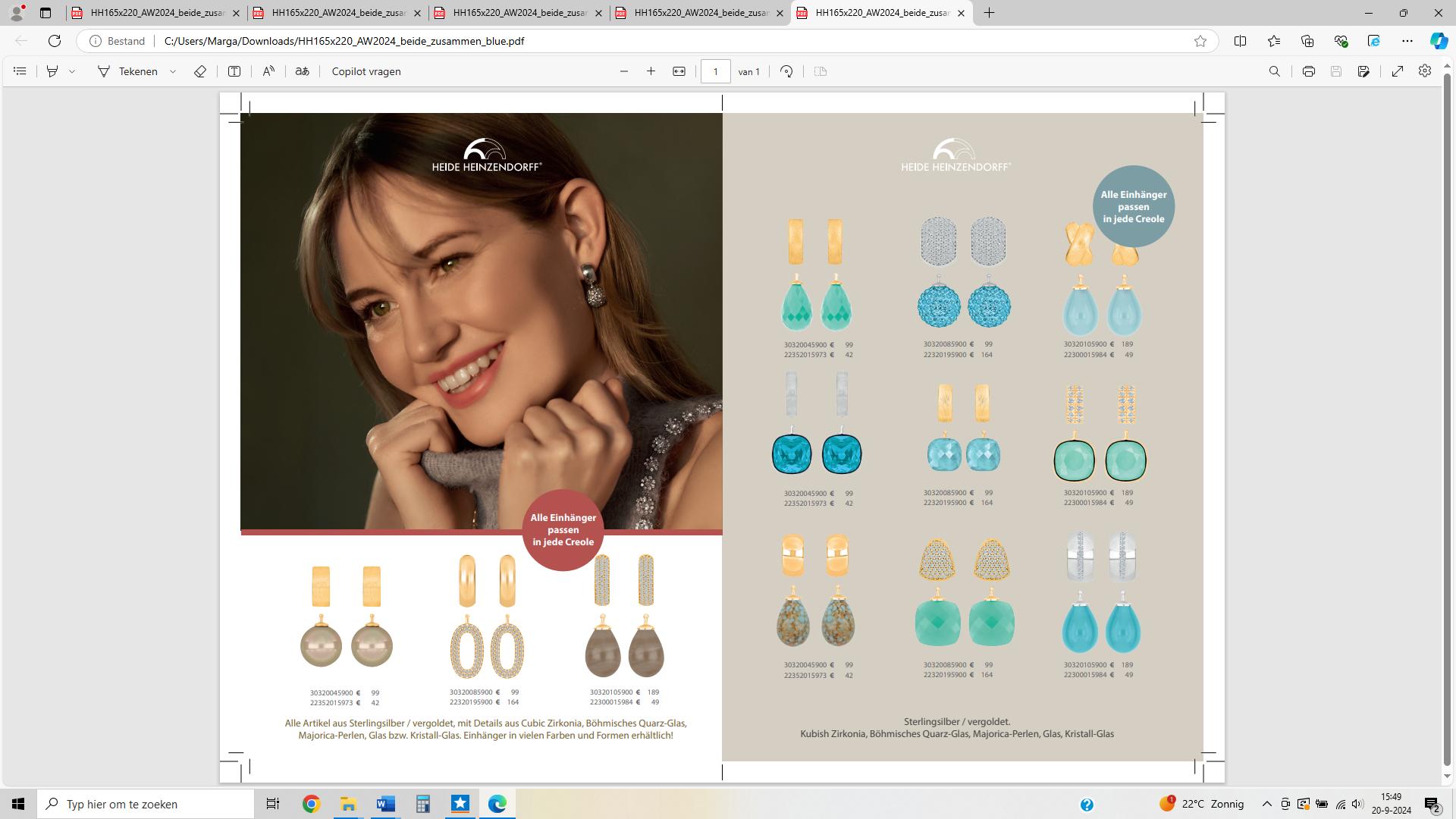This screenshot has height=819, width=1456.
Task: Start the read aloud feature
Action: click(x=268, y=71)
